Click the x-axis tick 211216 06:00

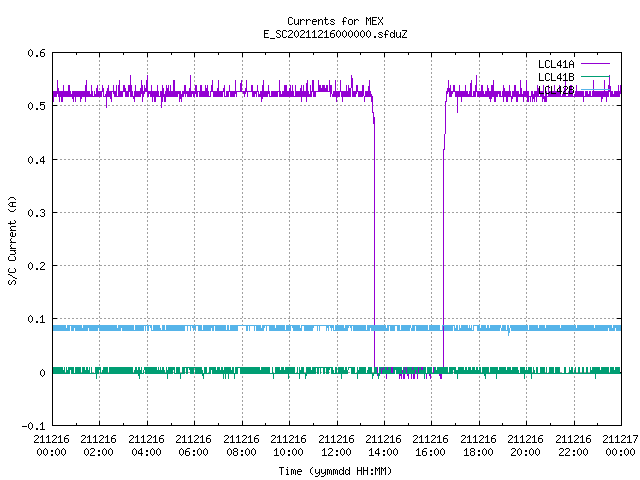(x=193, y=446)
